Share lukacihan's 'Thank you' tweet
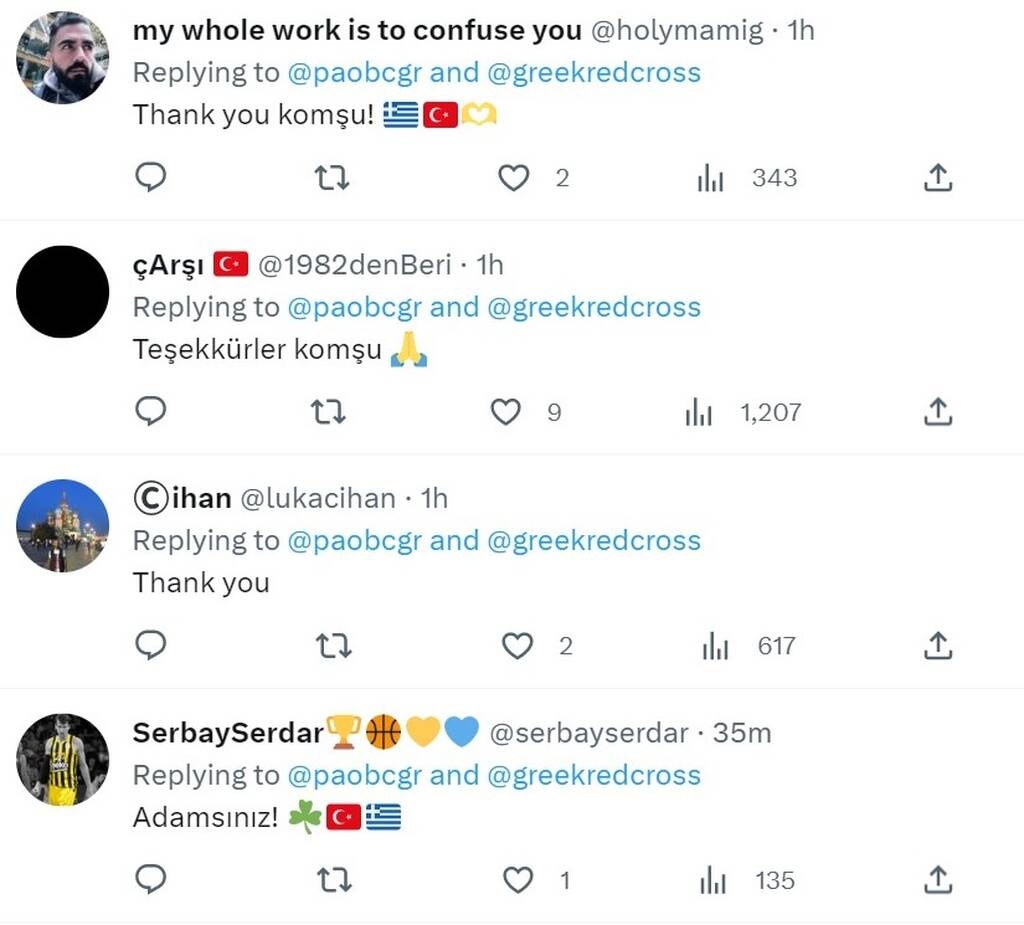This screenshot has width=1024, height=925. click(937, 646)
